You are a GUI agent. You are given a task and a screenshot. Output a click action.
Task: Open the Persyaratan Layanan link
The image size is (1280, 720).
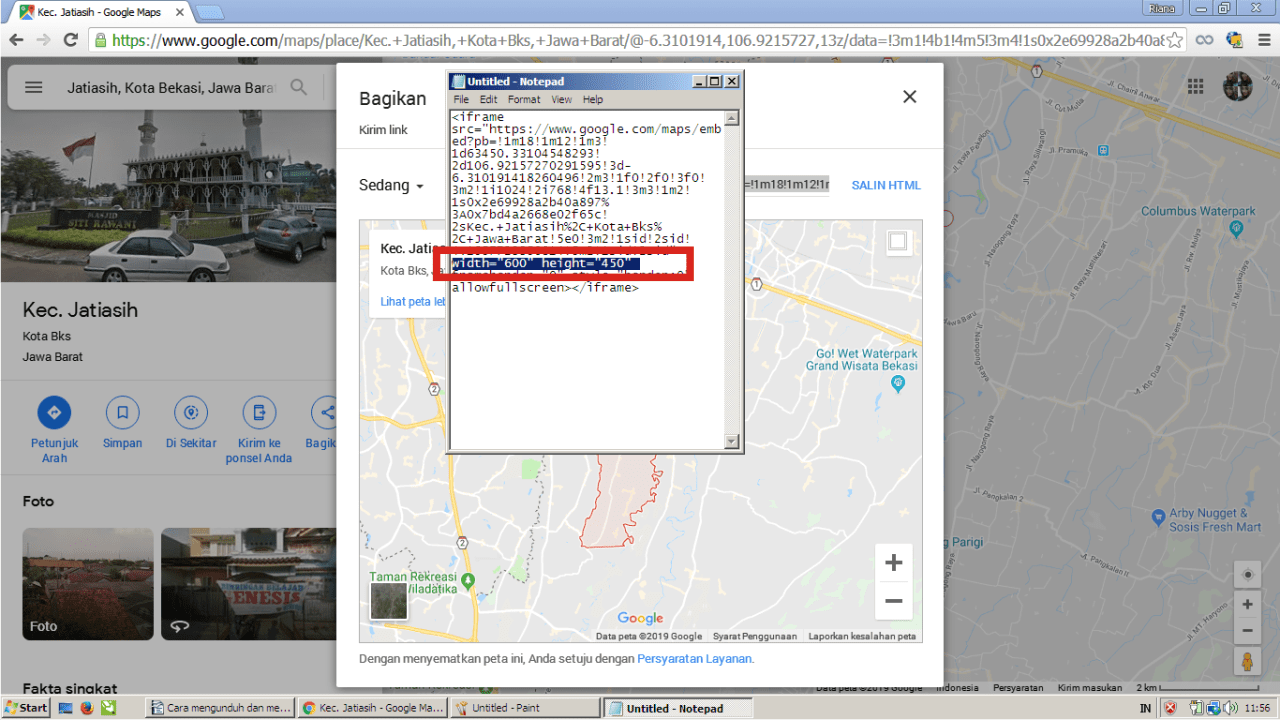[696, 659]
